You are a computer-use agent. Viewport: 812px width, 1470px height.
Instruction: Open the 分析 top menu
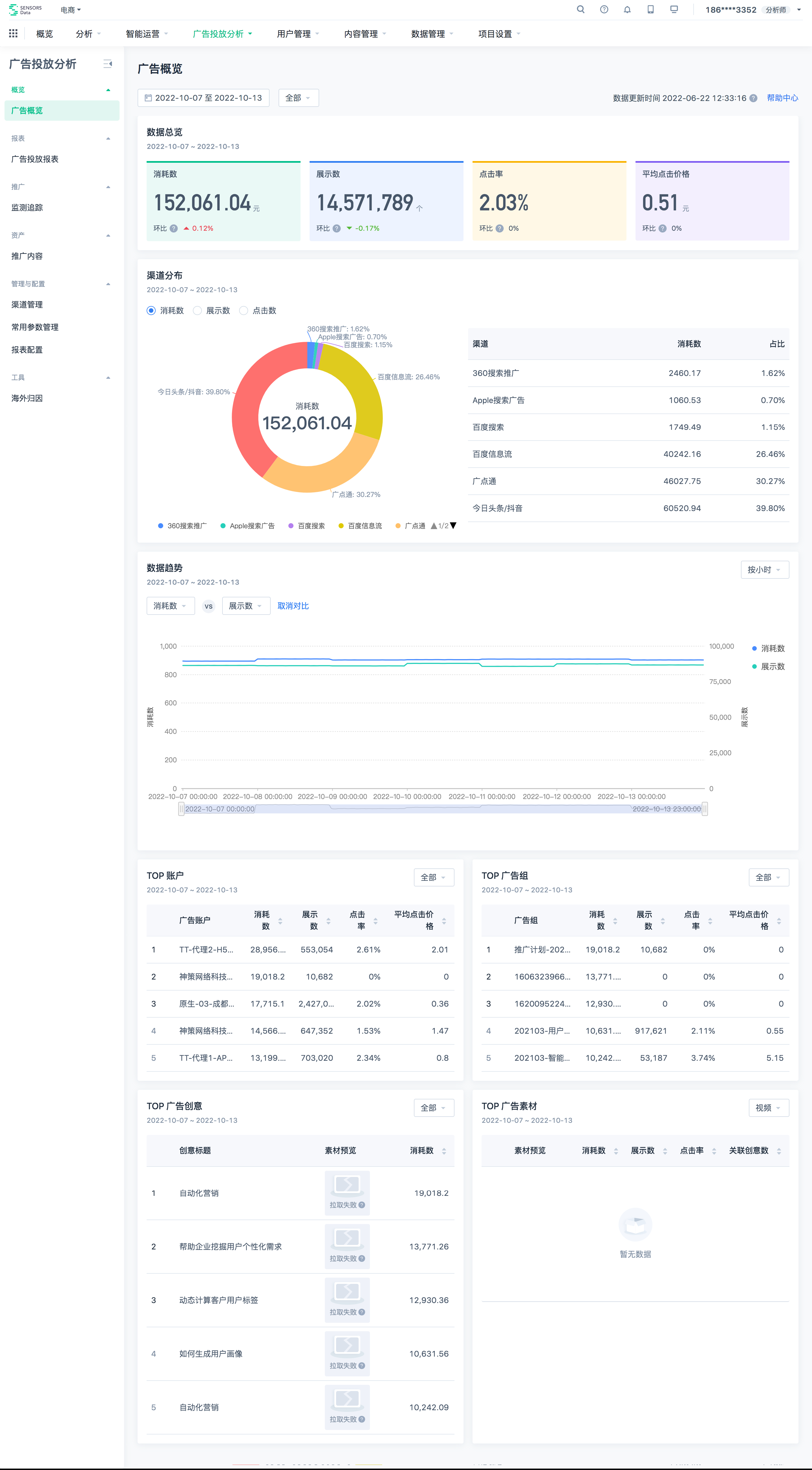(88, 34)
